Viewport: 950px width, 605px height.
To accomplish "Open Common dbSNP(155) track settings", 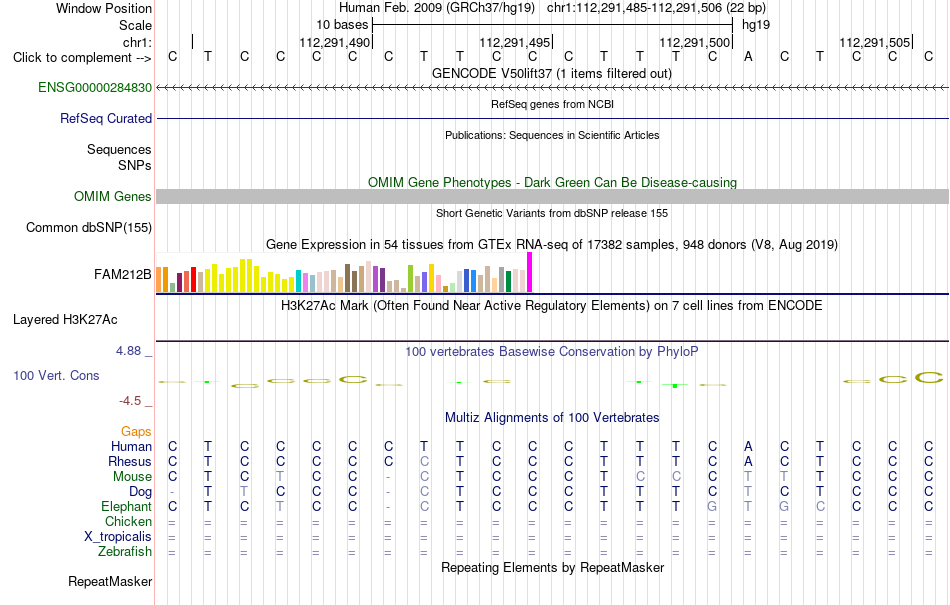I will click(89, 228).
